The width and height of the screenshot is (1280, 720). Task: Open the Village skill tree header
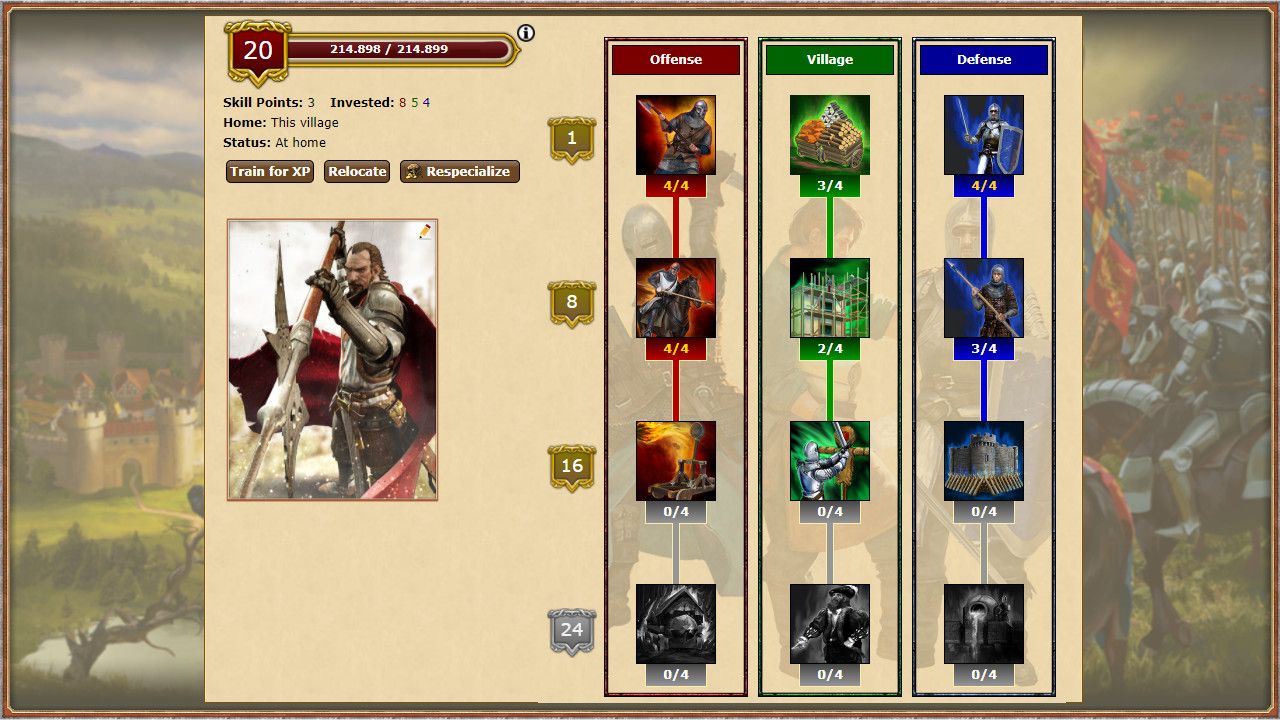[x=830, y=59]
